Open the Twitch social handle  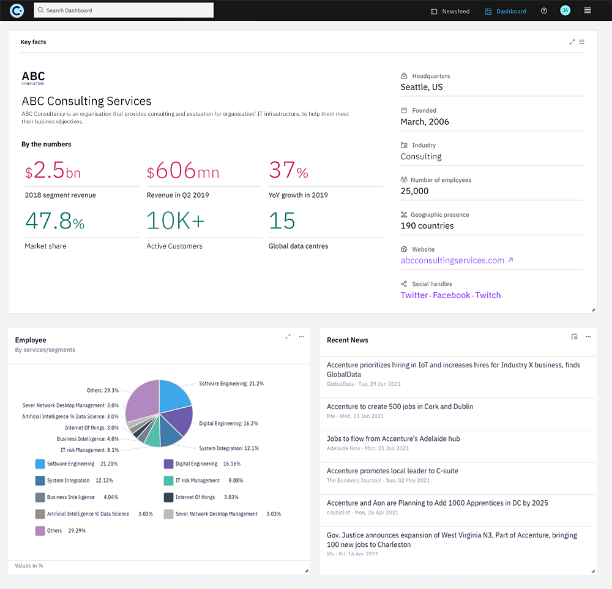pyautogui.click(x=488, y=295)
